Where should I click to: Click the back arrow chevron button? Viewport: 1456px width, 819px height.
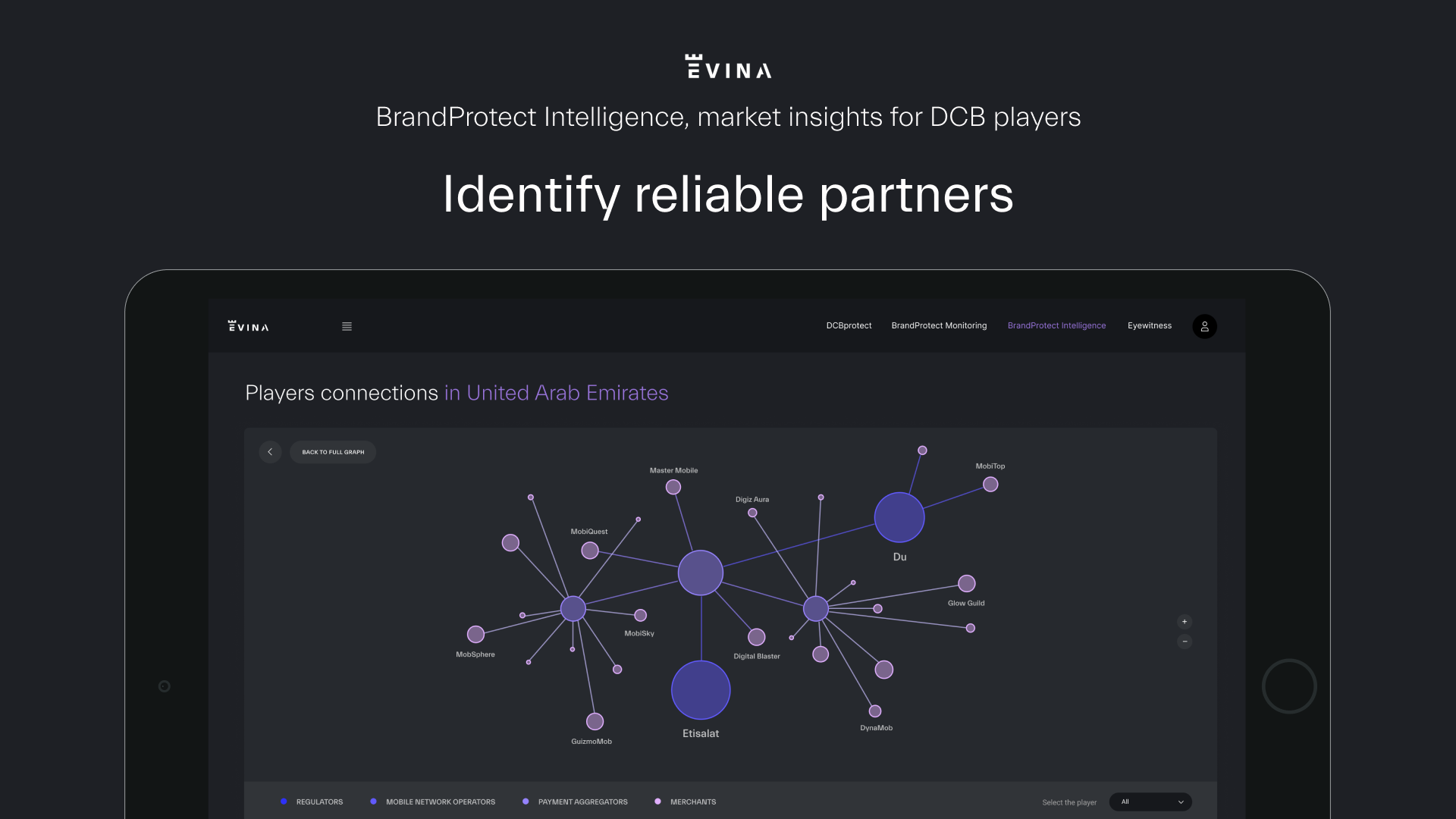tap(270, 452)
